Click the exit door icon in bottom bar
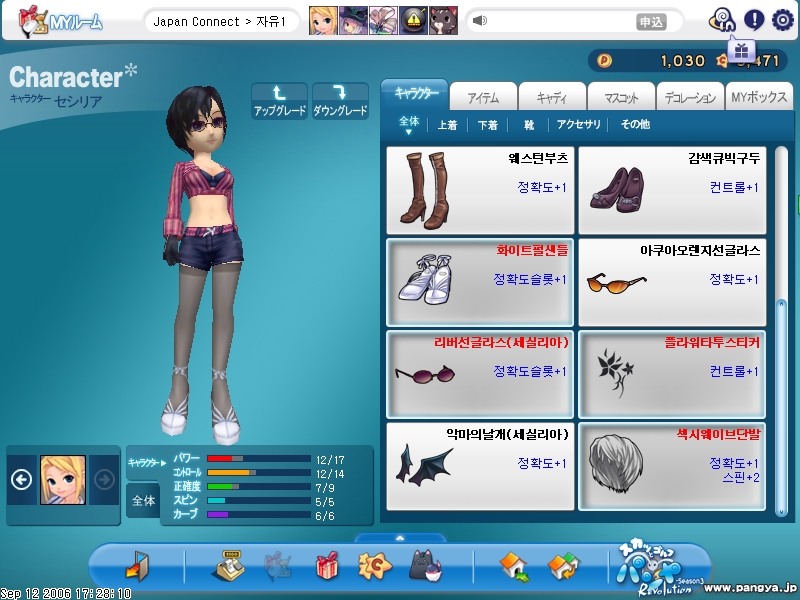This screenshot has height=600, width=800. (x=136, y=568)
